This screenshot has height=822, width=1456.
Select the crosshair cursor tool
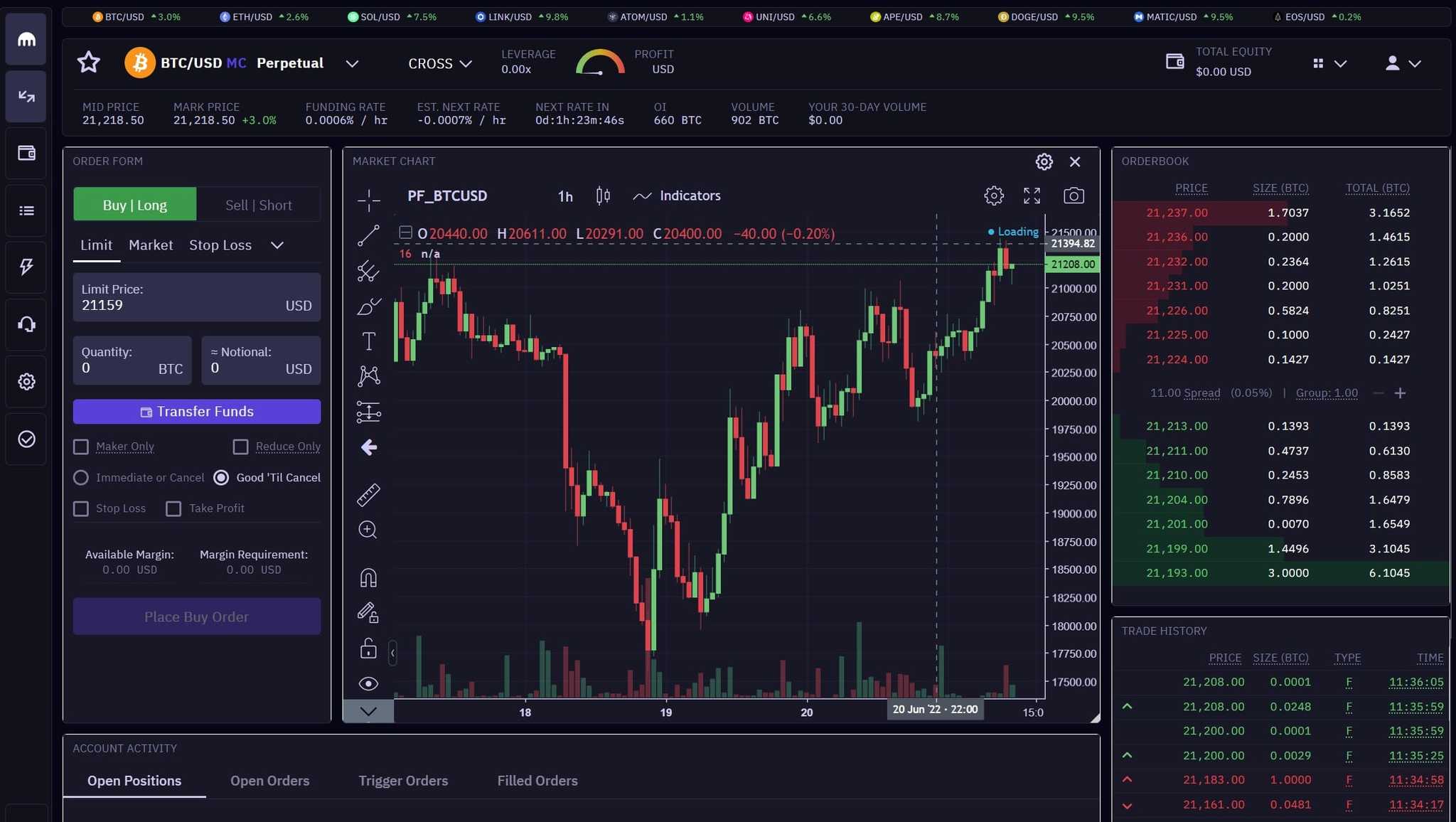368,200
